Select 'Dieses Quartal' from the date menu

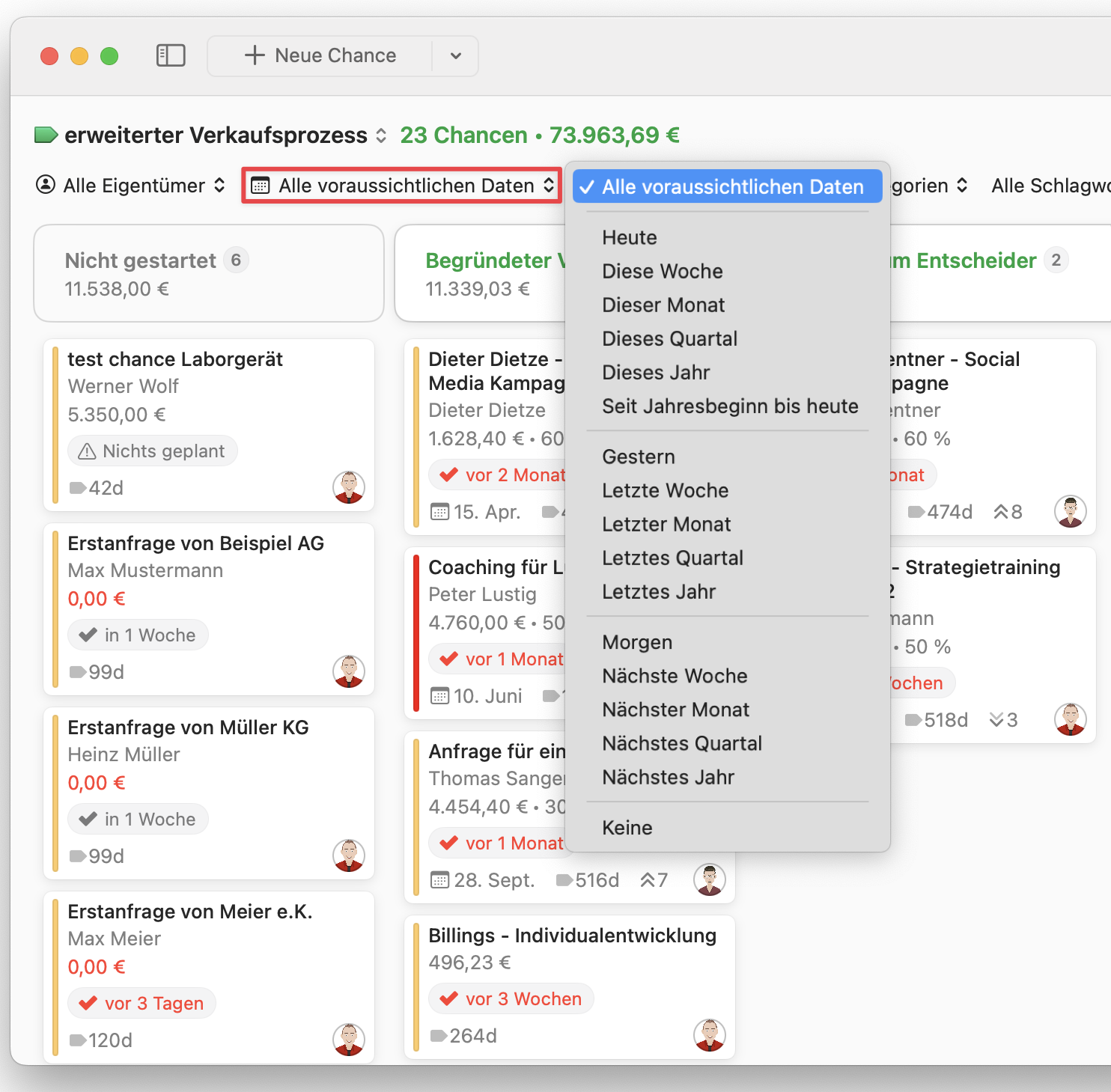669,339
